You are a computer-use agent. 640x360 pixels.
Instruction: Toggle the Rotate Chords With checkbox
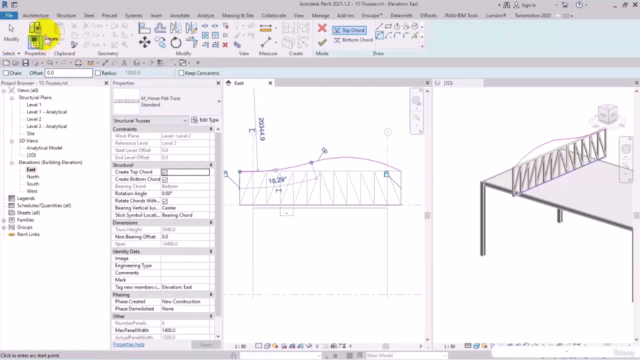pyautogui.click(x=165, y=201)
